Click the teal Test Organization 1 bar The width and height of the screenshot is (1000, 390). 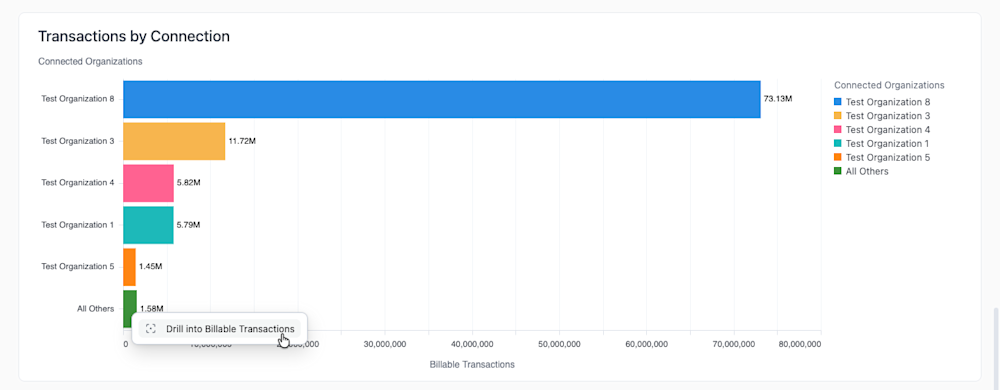(148, 225)
